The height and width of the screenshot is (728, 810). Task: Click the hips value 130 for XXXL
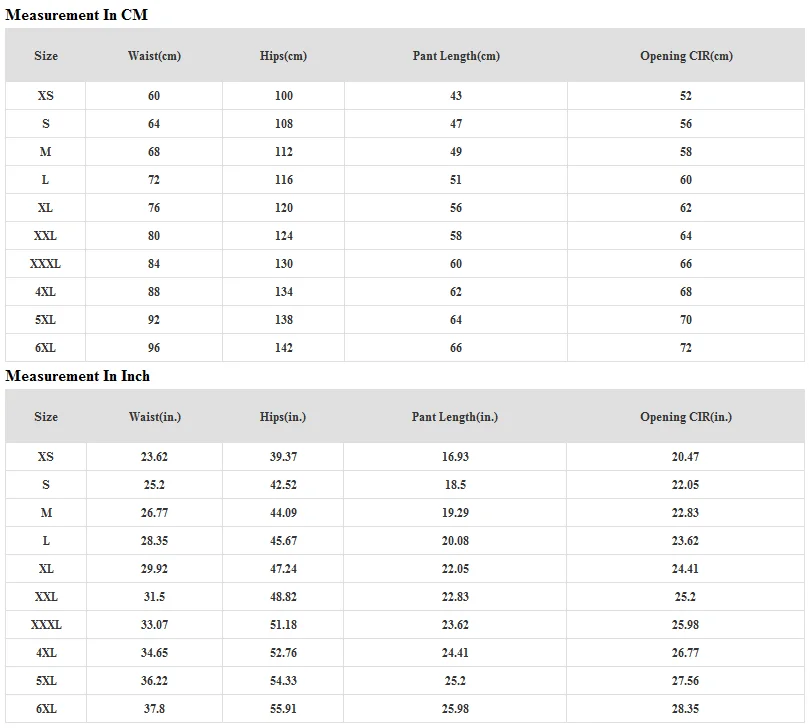click(x=284, y=264)
